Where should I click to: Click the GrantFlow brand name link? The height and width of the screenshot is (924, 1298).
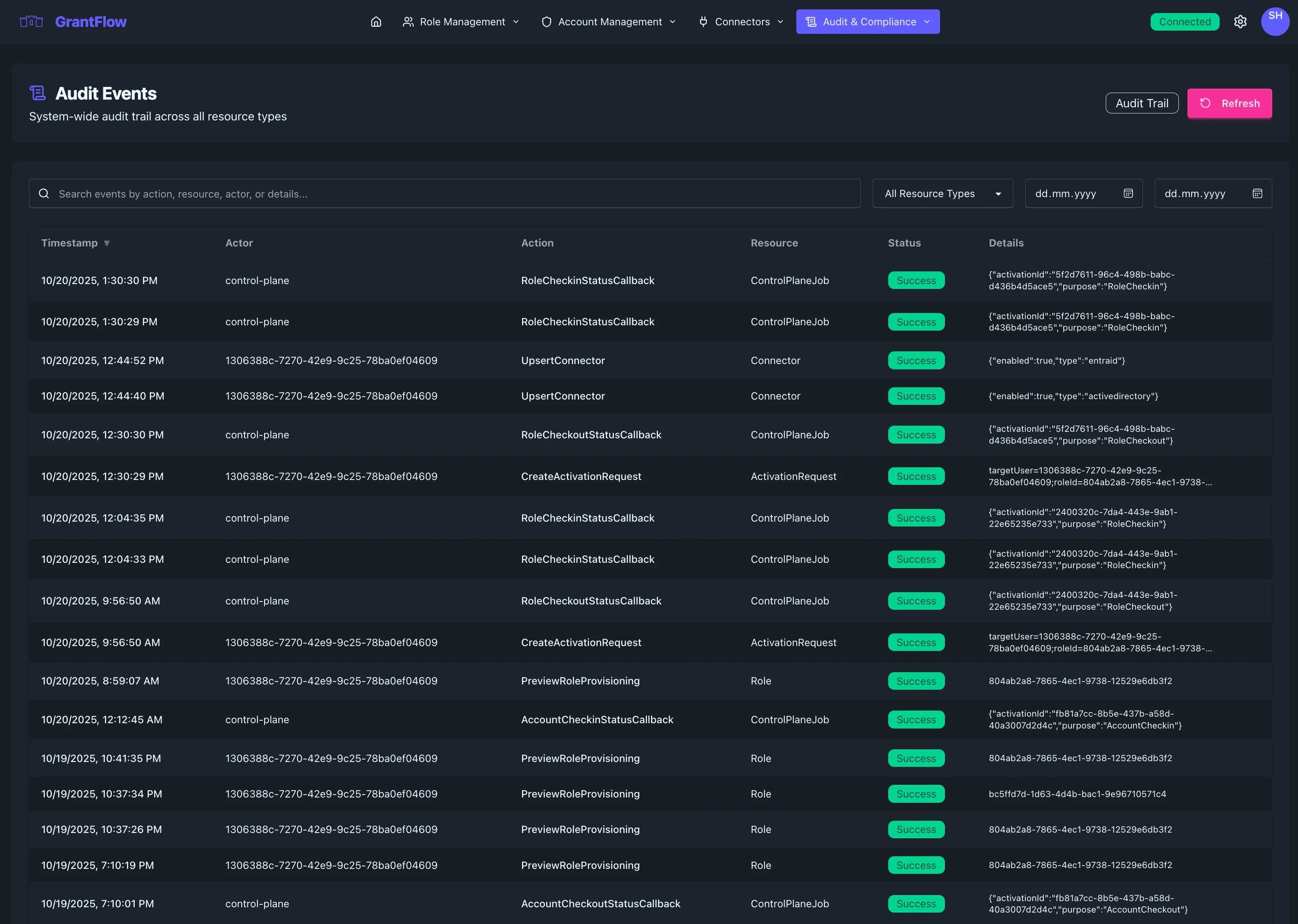point(91,22)
